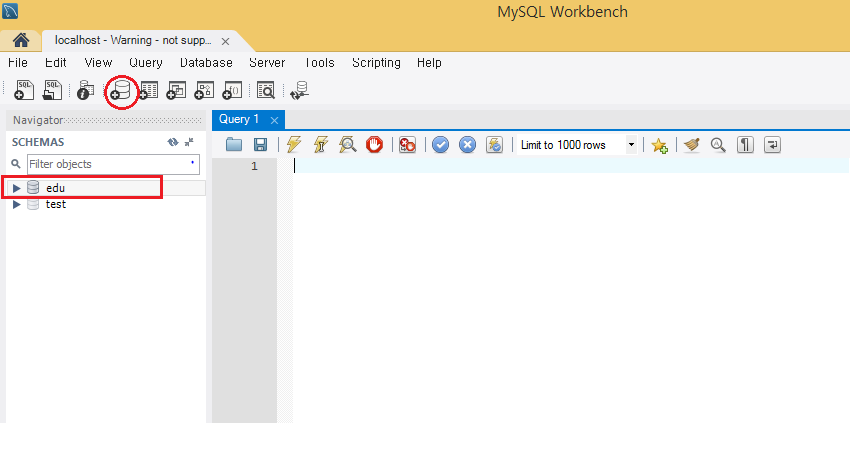Show find panel in the editor
850x460 pixels.
[x=718, y=145]
